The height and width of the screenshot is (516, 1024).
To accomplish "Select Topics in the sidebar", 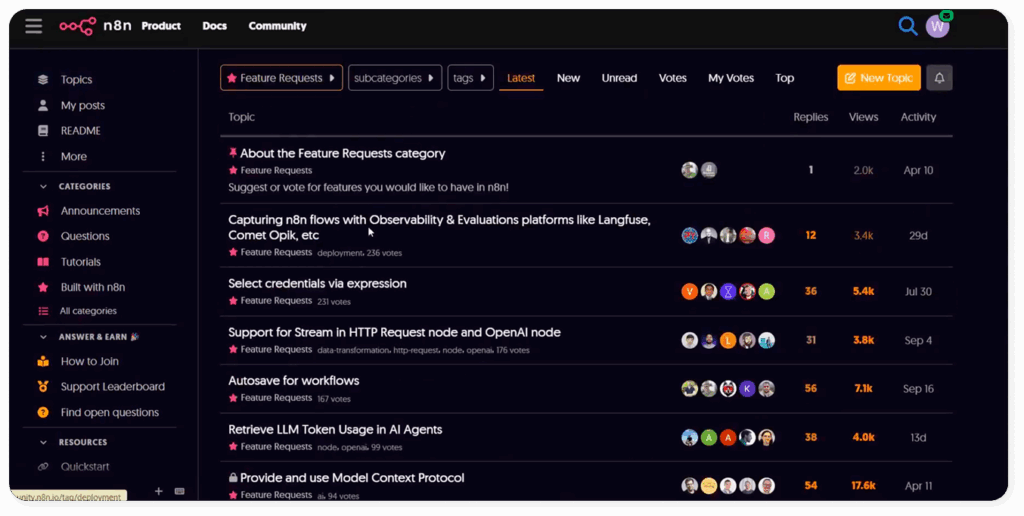I will pos(76,80).
